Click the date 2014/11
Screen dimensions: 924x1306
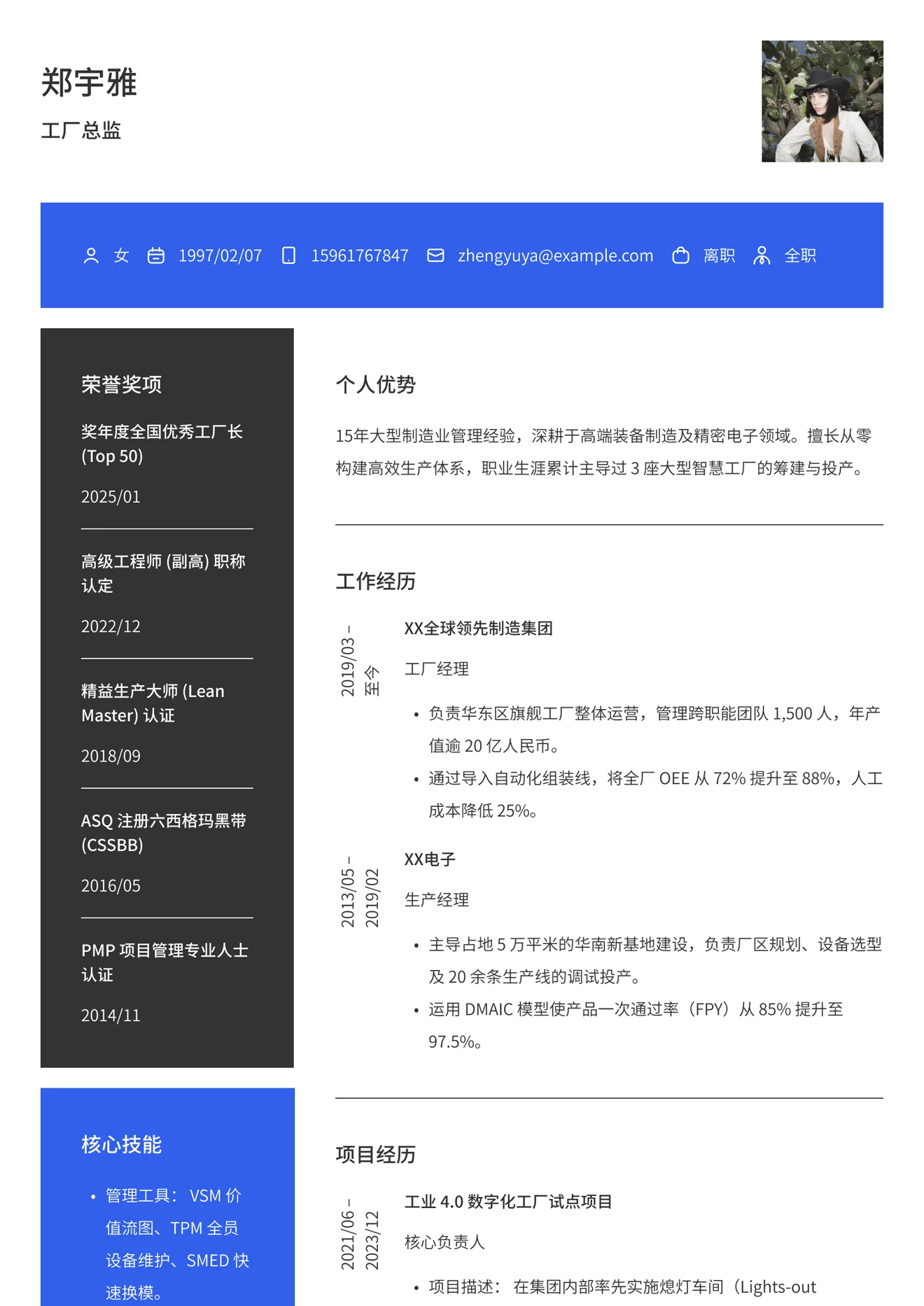pos(111,1015)
